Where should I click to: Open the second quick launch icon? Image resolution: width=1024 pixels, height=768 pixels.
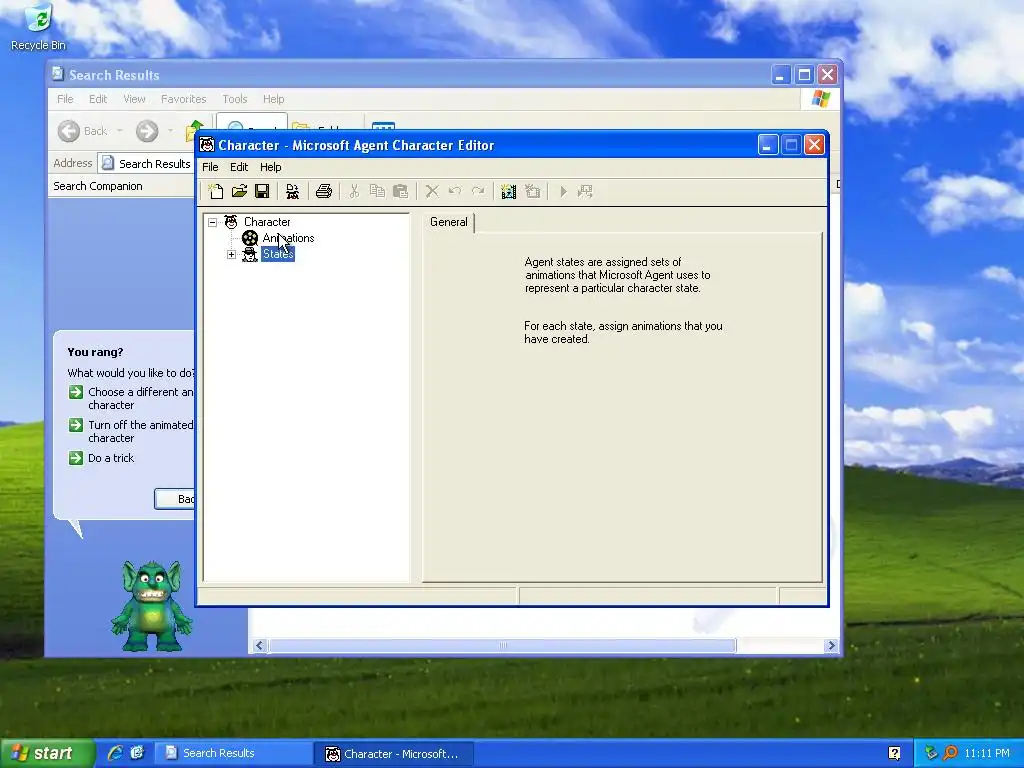(137, 753)
